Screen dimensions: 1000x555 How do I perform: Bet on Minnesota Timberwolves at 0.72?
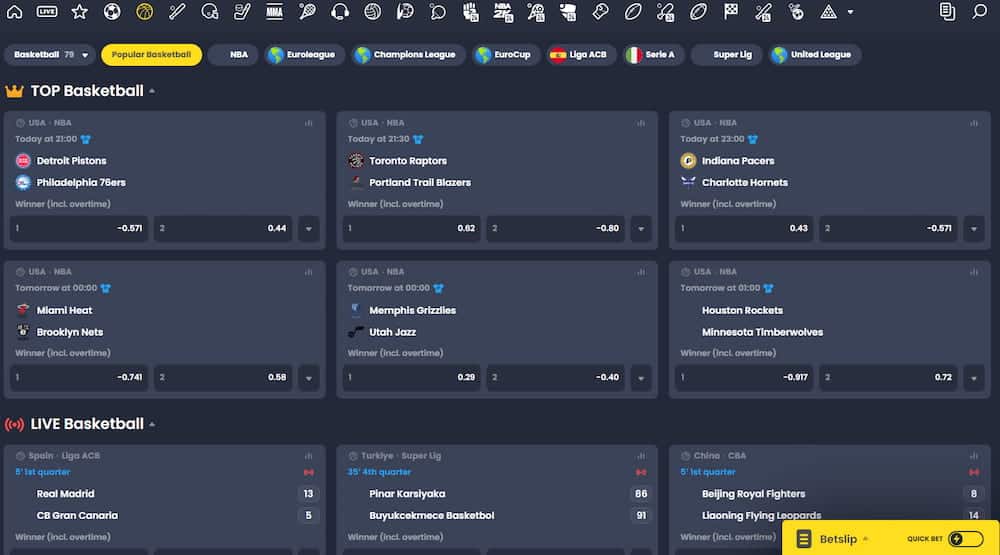point(888,378)
